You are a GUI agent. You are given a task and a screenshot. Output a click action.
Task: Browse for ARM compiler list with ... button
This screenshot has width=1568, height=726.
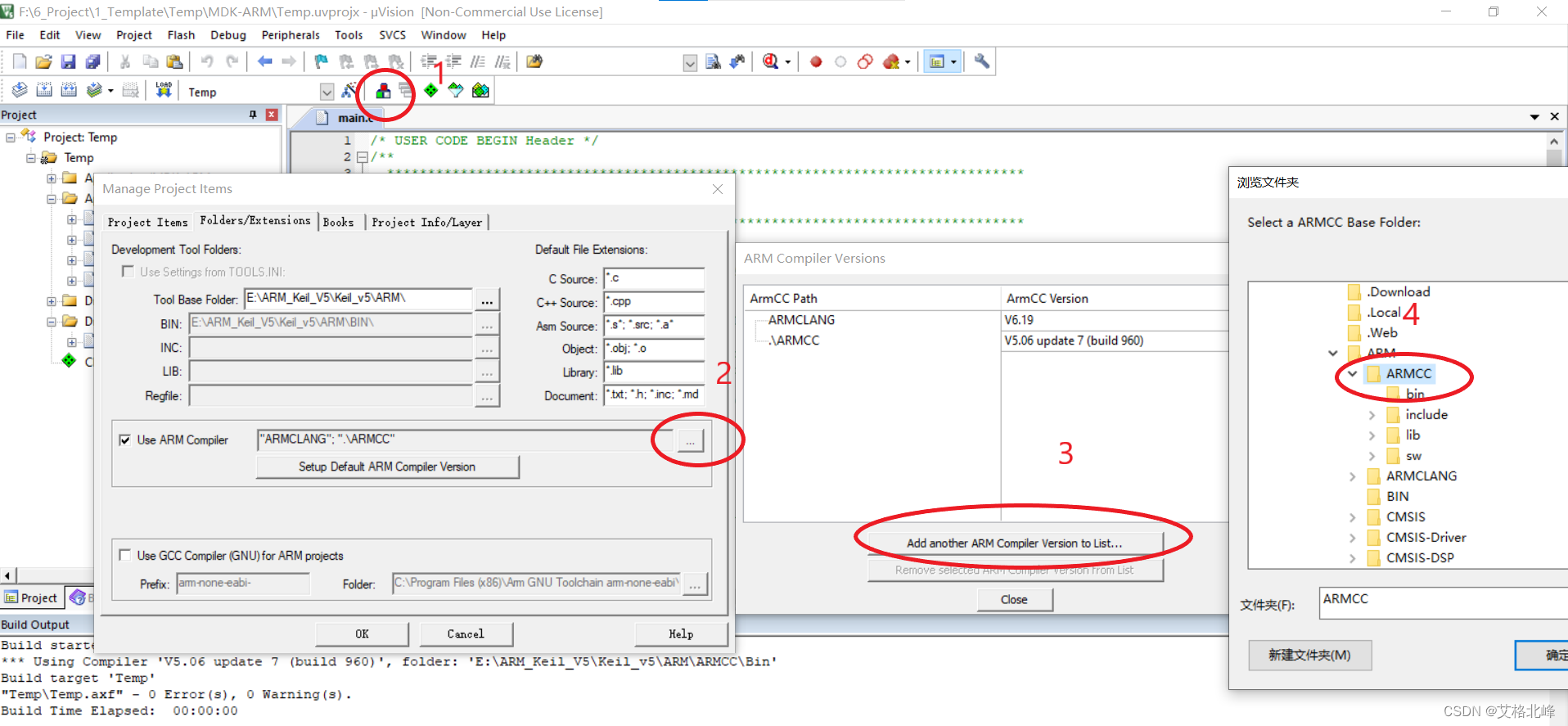[x=690, y=441]
